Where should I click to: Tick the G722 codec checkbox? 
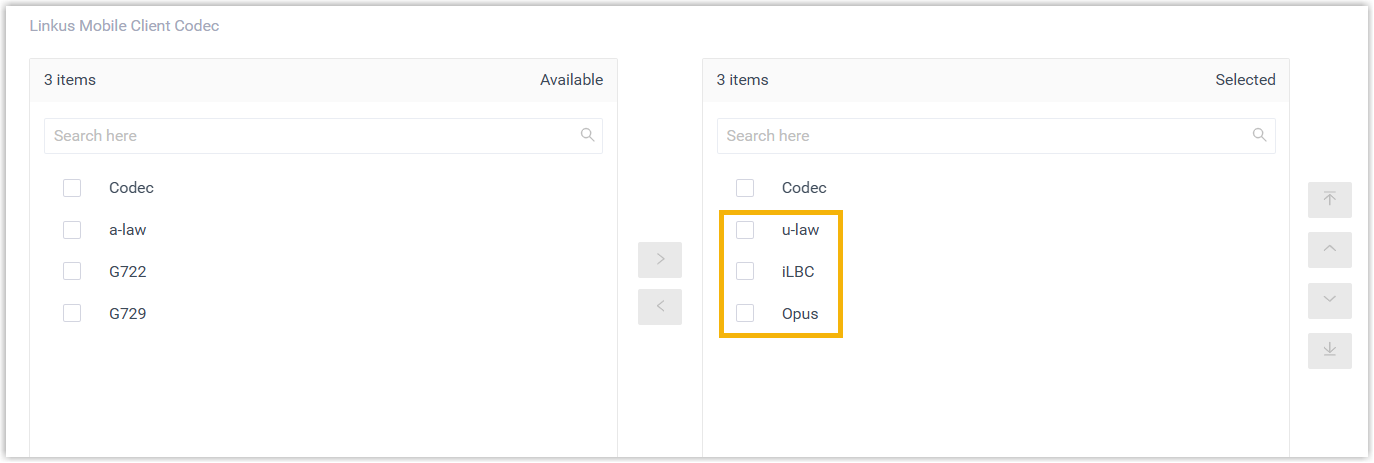click(x=72, y=272)
